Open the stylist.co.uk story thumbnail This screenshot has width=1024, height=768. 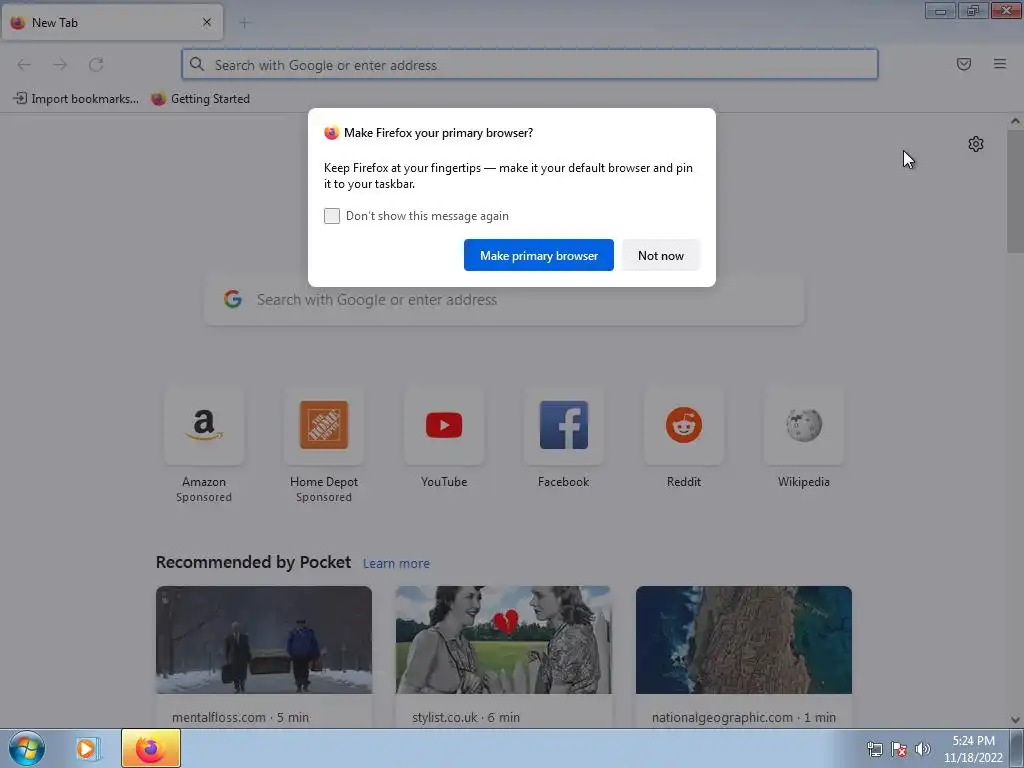click(x=504, y=640)
